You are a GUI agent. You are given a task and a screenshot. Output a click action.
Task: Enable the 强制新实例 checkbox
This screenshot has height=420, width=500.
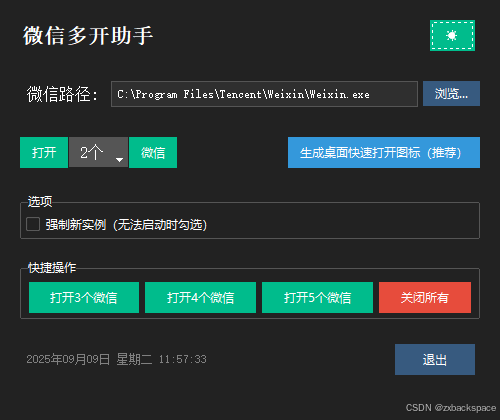pos(33,224)
